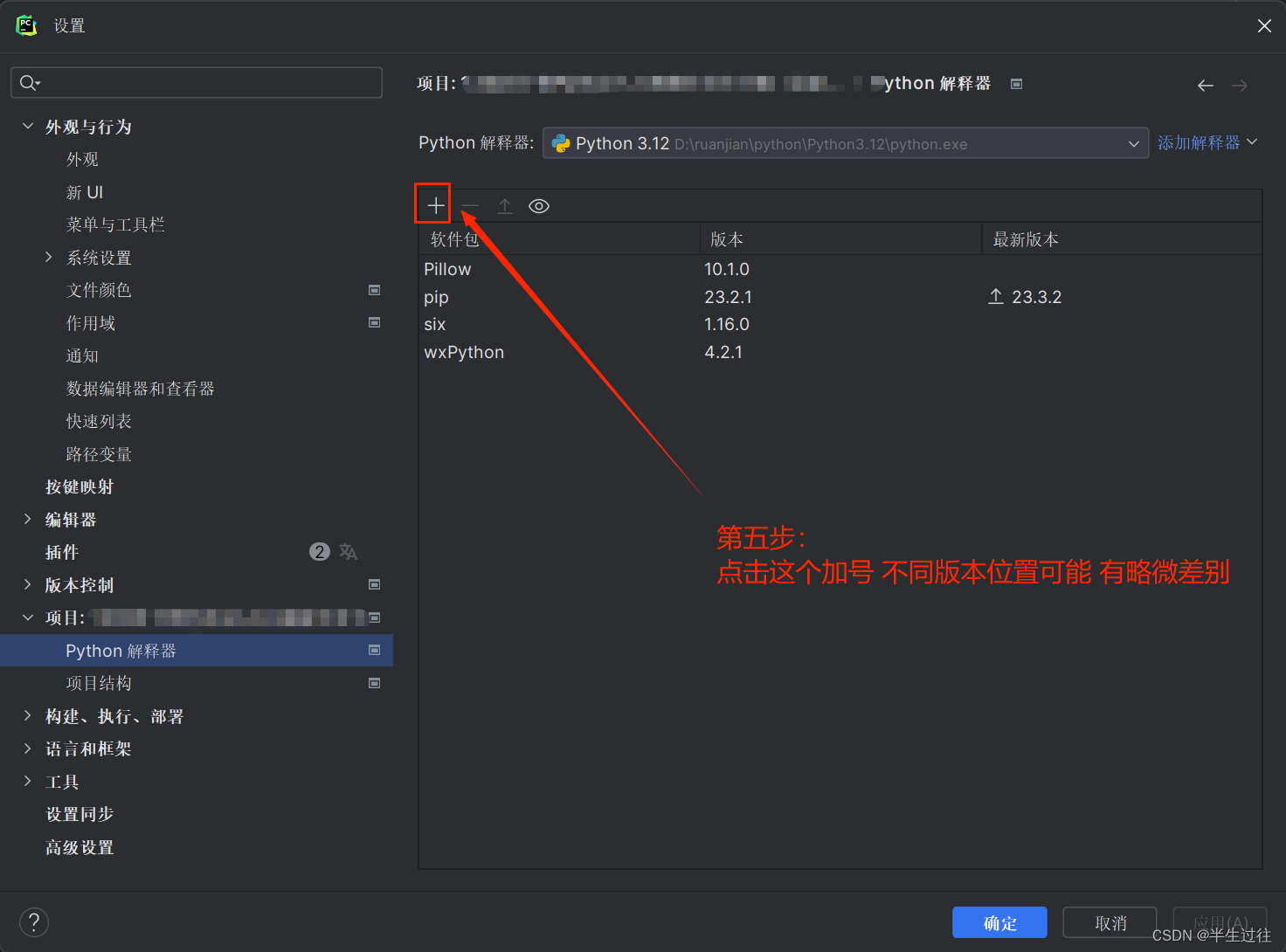
Task: Expand the 版本控制 section
Action: 28,584
